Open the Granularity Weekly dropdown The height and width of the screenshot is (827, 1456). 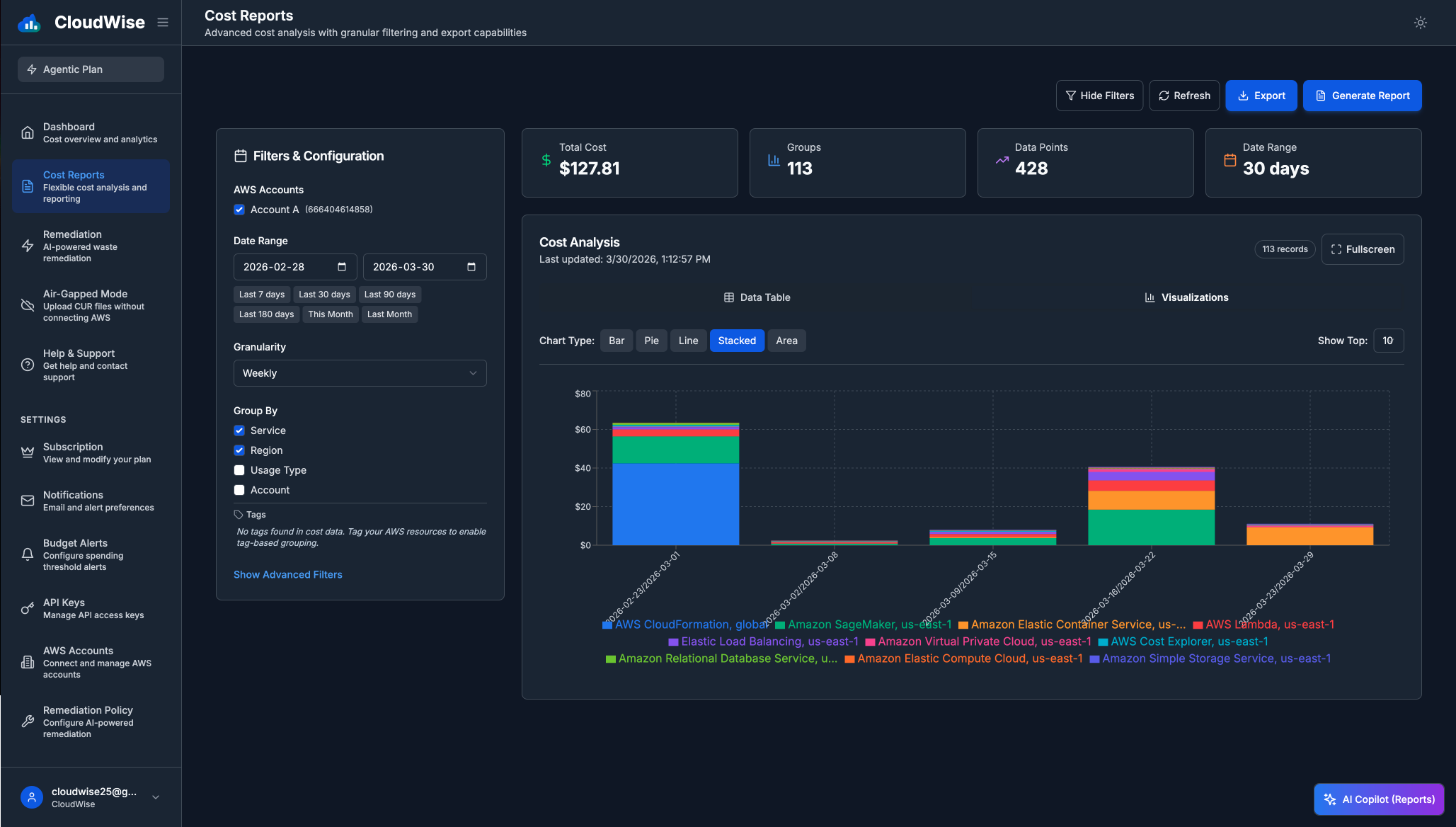coord(360,373)
